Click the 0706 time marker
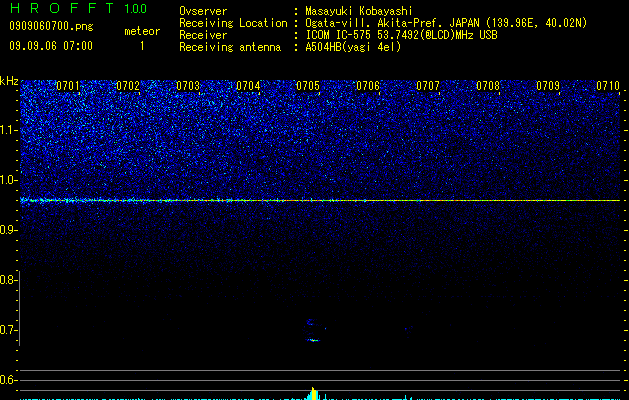629x400 pixels. coord(368,86)
